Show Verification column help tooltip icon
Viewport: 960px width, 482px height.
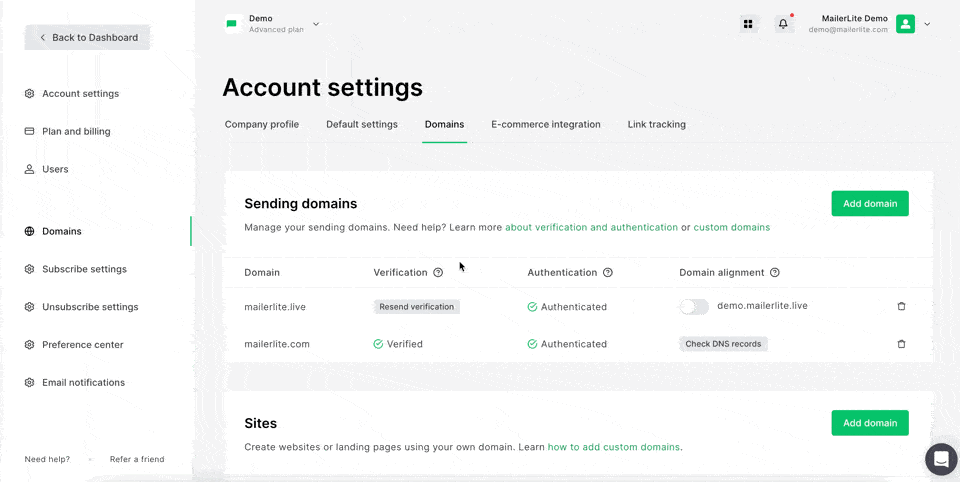tap(438, 272)
